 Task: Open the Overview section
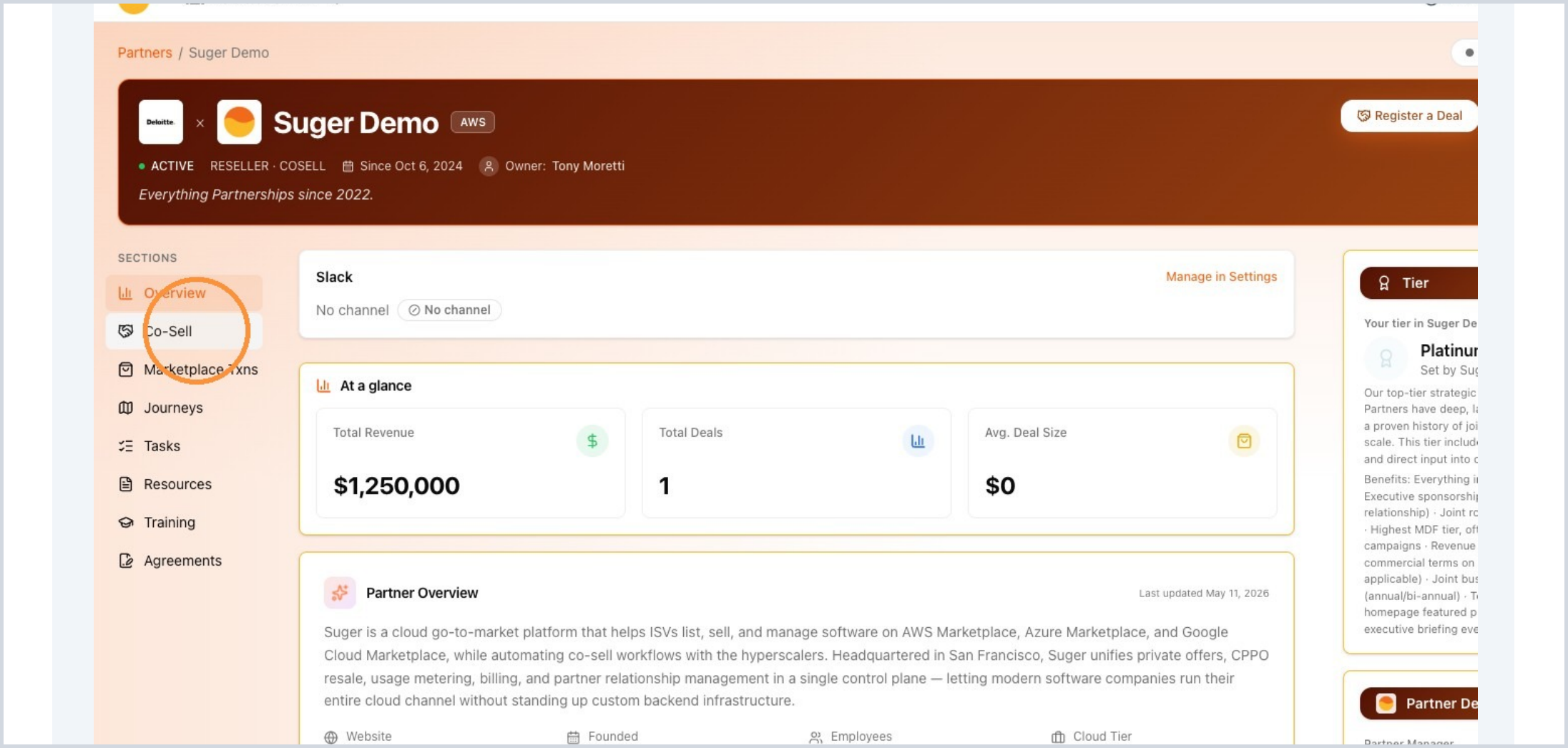[184, 293]
